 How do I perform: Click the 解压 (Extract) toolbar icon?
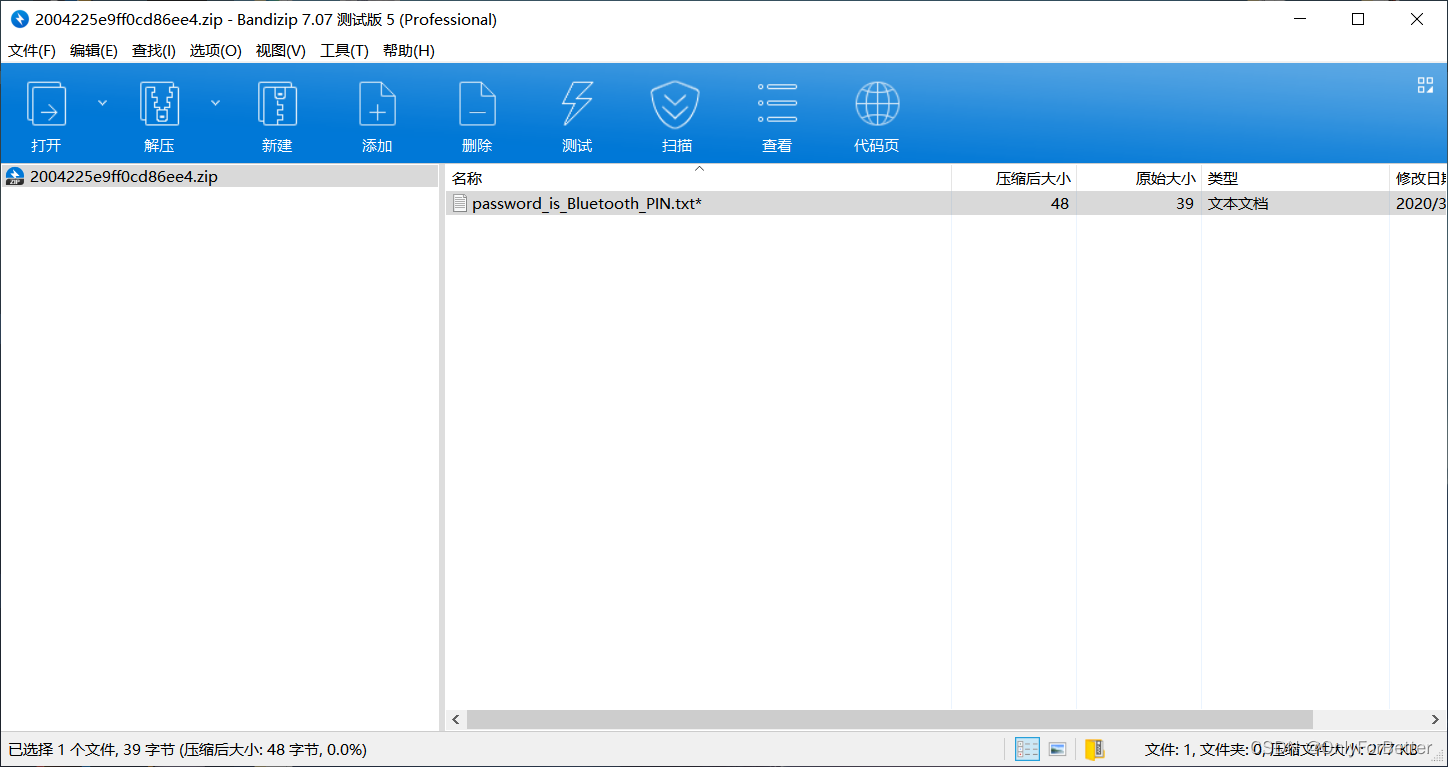(x=159, y=104)
